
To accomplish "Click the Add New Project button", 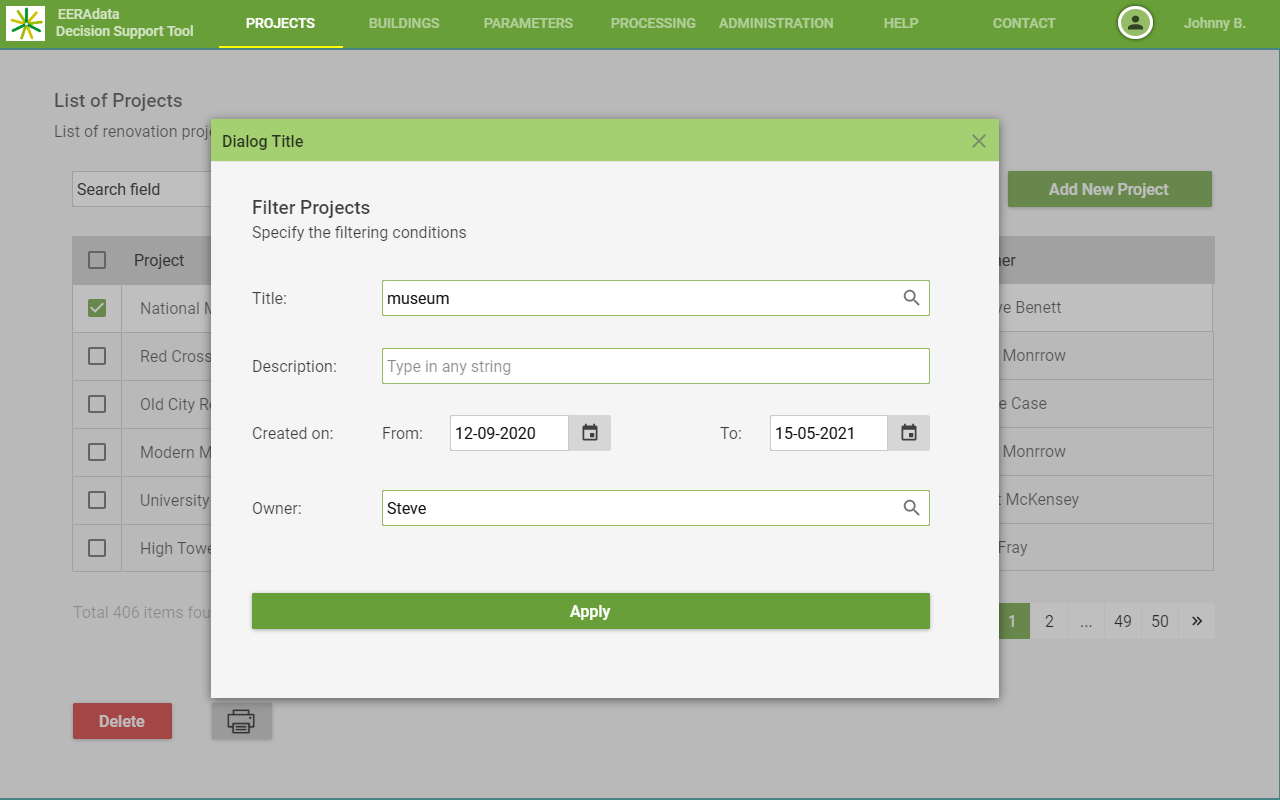I will point(1109,189).
